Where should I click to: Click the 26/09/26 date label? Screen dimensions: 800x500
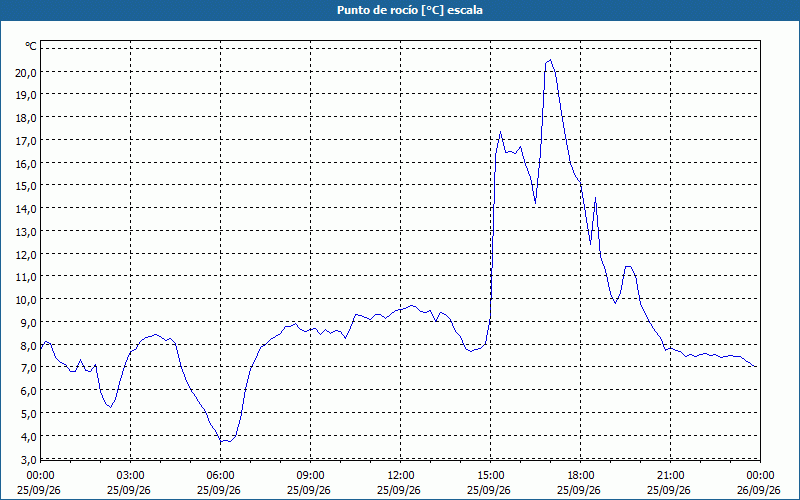coord(759,490)
